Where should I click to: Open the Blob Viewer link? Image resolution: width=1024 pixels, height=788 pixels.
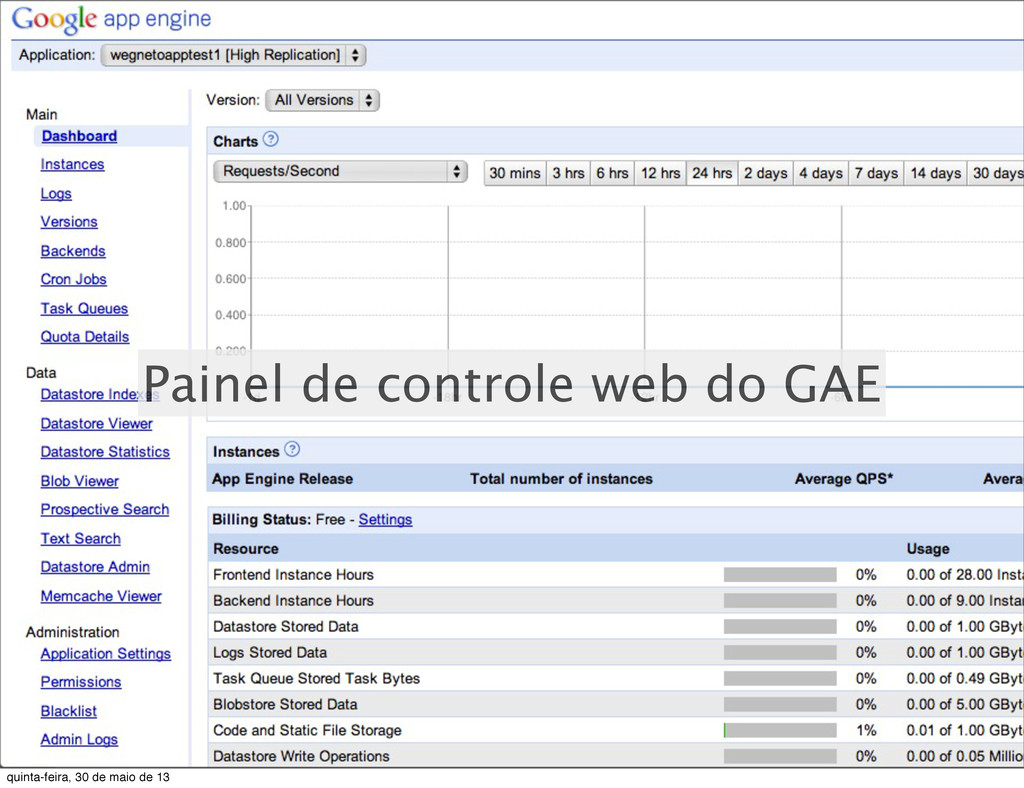(x=80, y=481)
